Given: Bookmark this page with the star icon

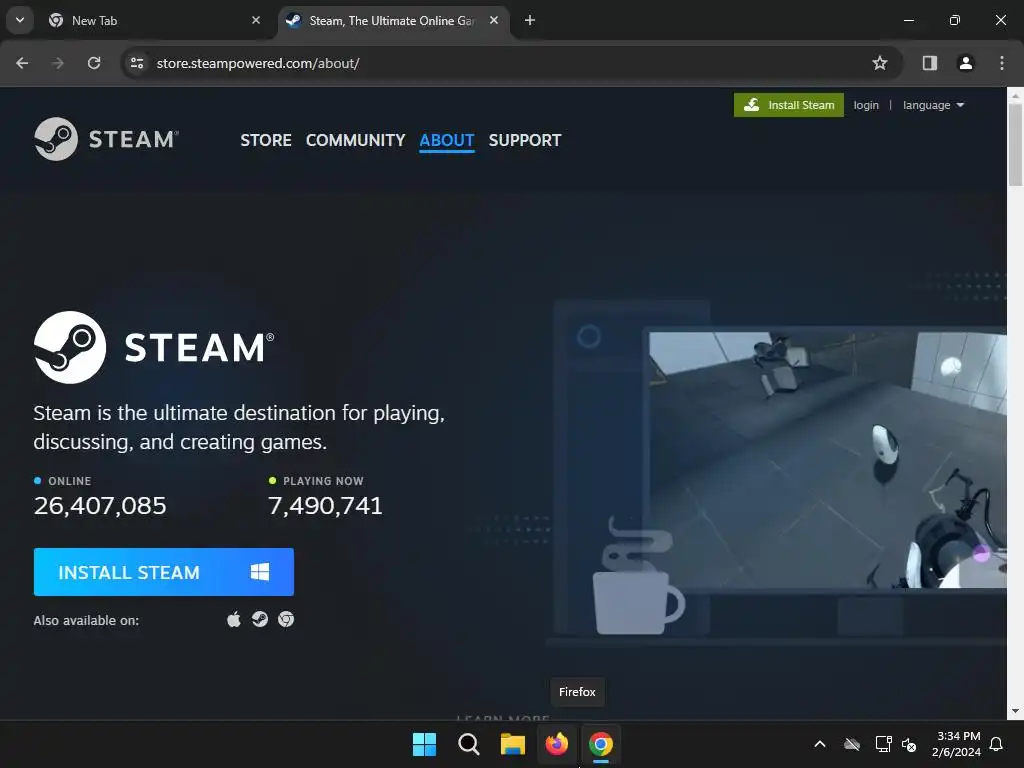Looking at the screenshot, I should tap(880, 63).
